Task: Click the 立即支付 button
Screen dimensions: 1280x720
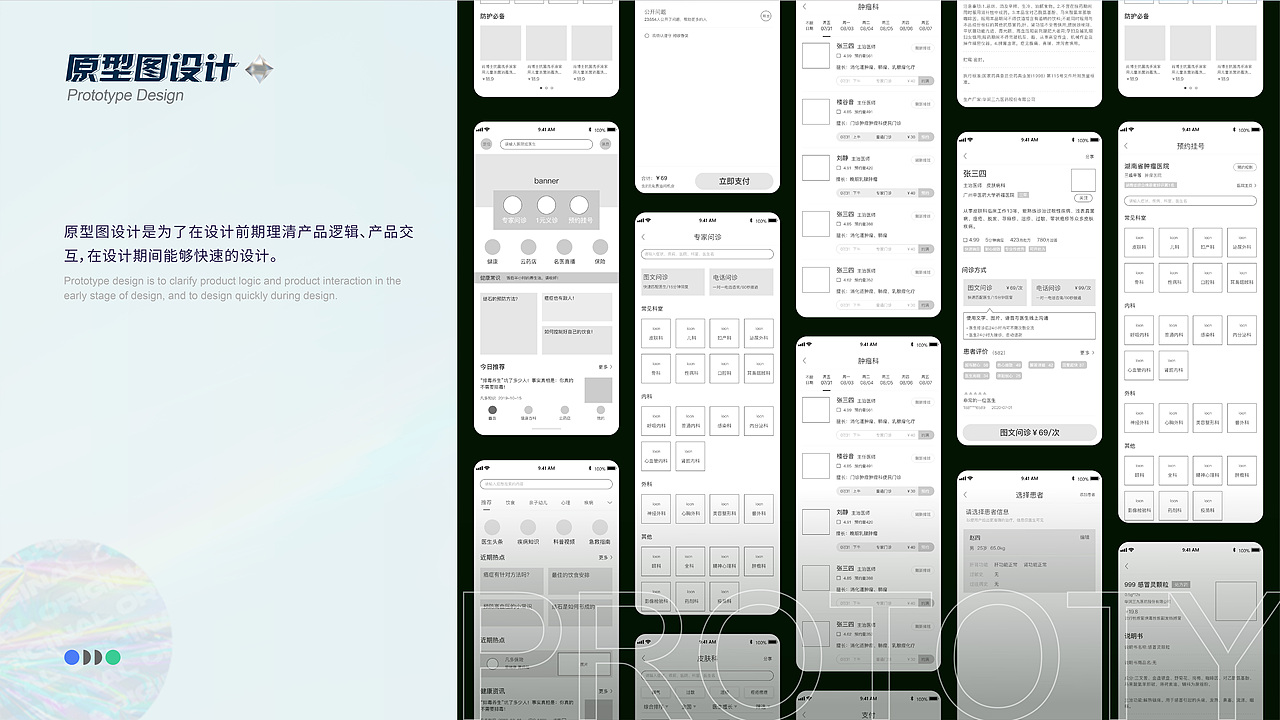Action: point(734,181)
